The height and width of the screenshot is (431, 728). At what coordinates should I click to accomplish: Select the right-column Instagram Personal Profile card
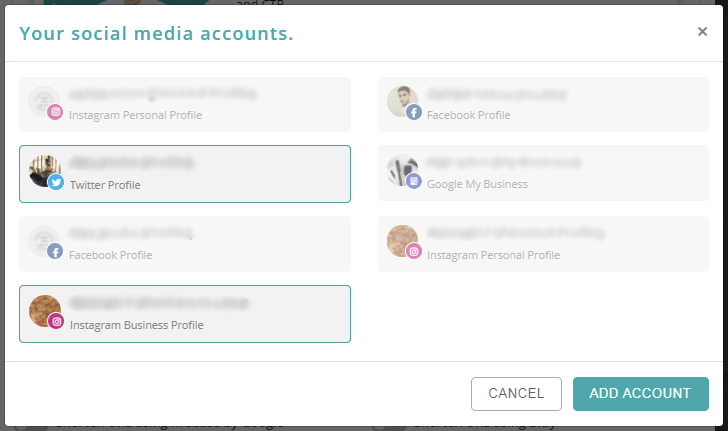[543, 244]
